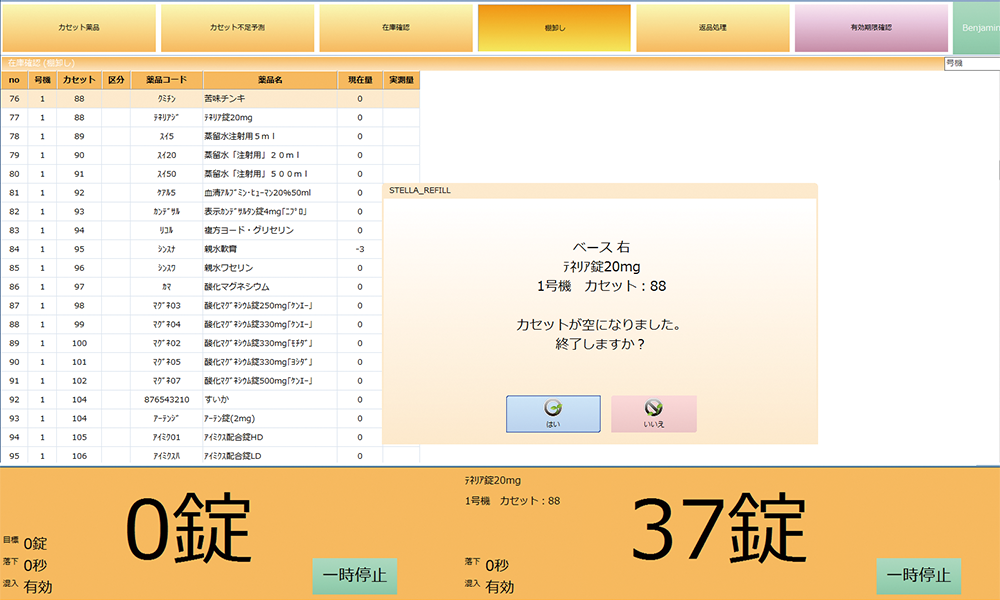
Task: Select the 棚卸し tab
Action: click(x=554, y=28)
